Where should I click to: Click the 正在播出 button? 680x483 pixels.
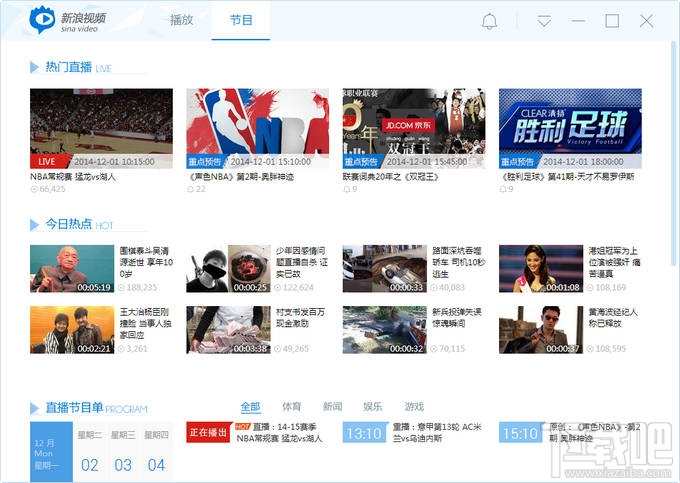pos(208,432)
